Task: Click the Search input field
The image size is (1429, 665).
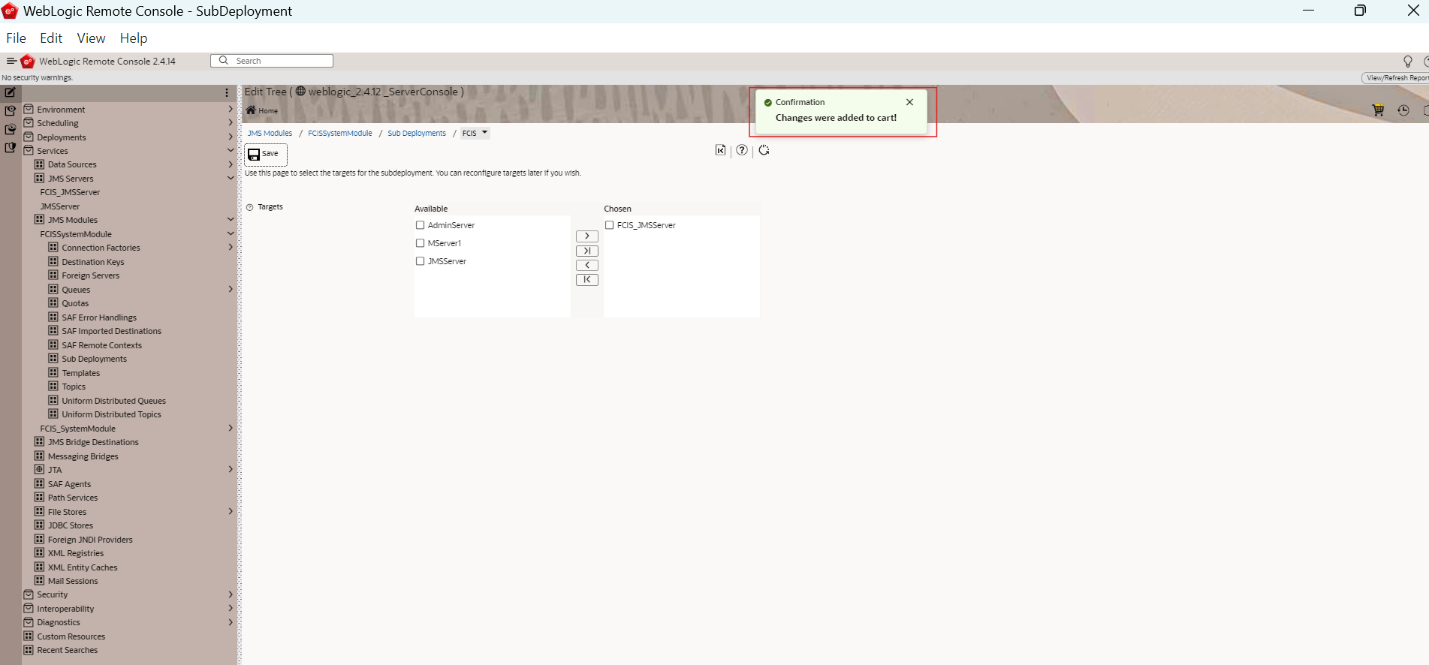Action: click(x=271, y=61)
